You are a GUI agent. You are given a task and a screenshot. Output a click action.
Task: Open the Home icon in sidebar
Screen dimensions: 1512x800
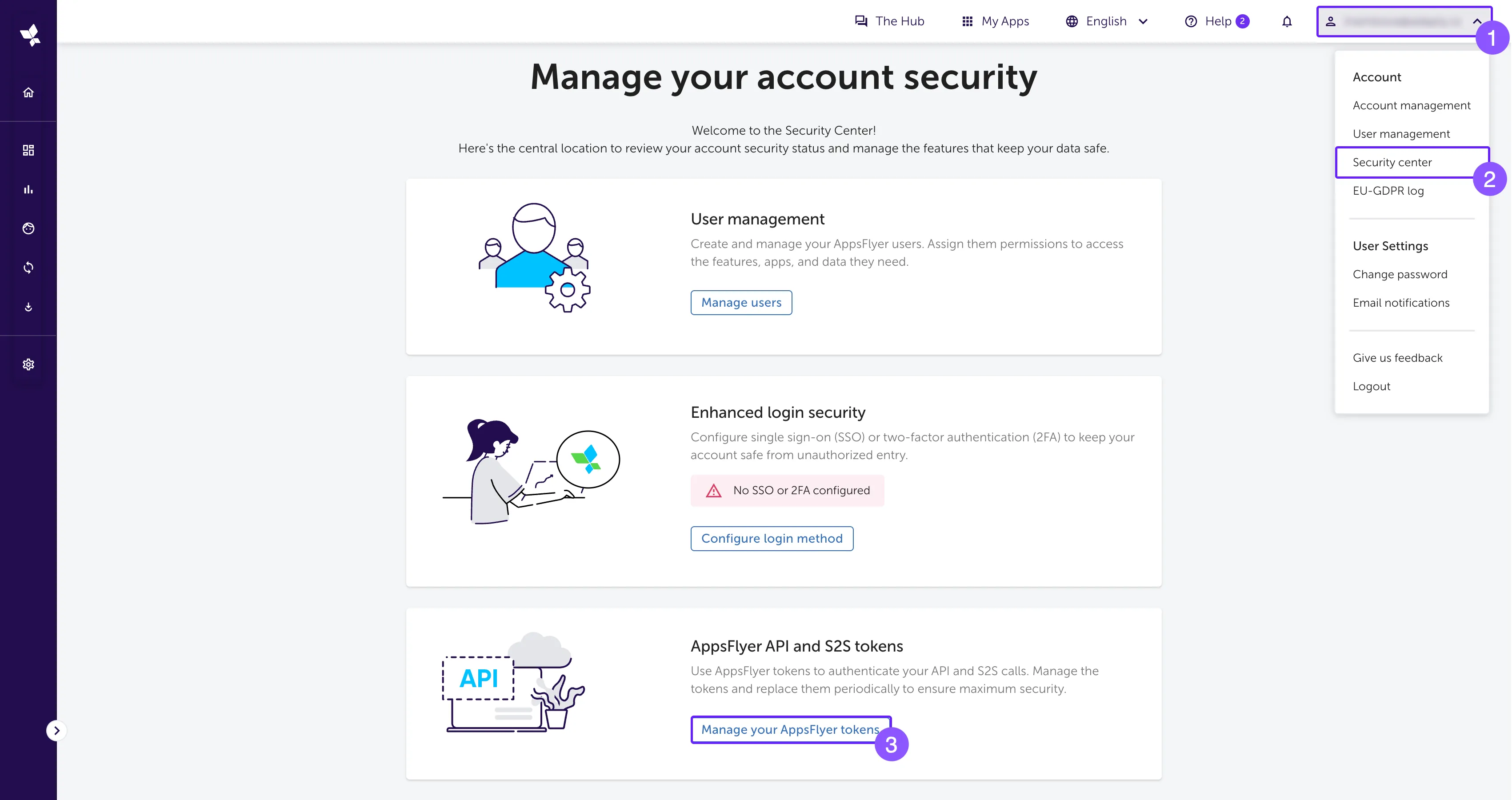[x=28, y=93]
